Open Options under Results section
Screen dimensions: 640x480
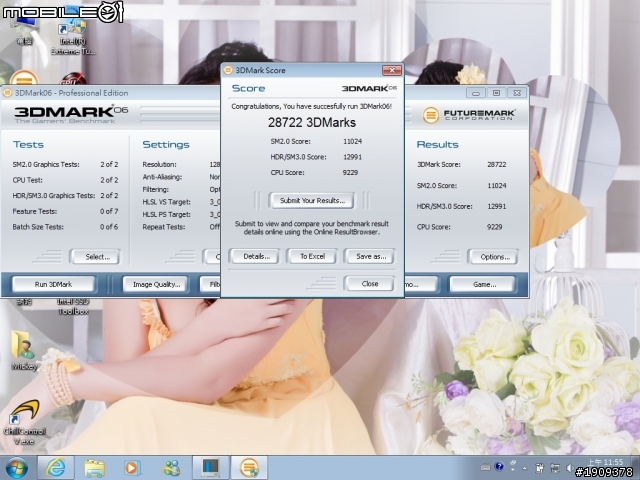494,257
